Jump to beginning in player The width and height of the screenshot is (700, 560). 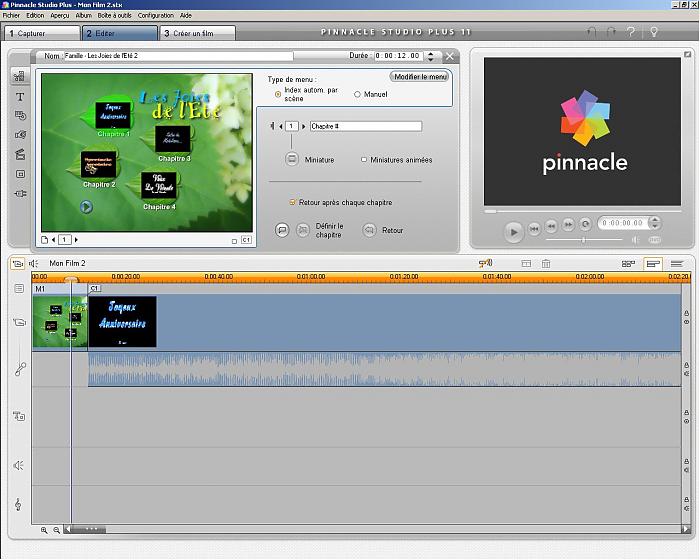click(x=534, y=229)
